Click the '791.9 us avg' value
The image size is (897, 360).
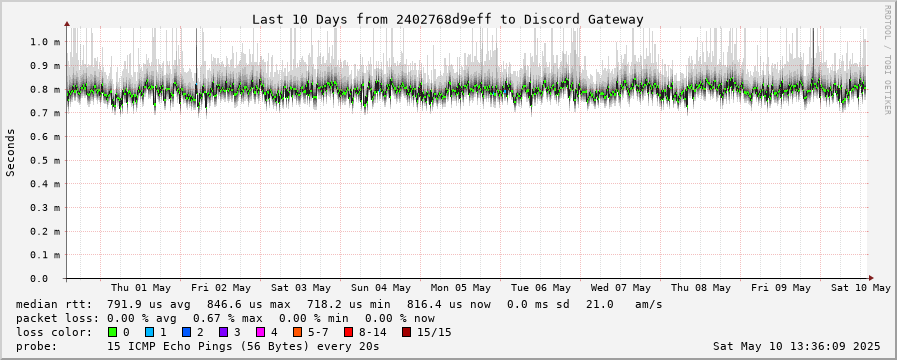(149, 304)
